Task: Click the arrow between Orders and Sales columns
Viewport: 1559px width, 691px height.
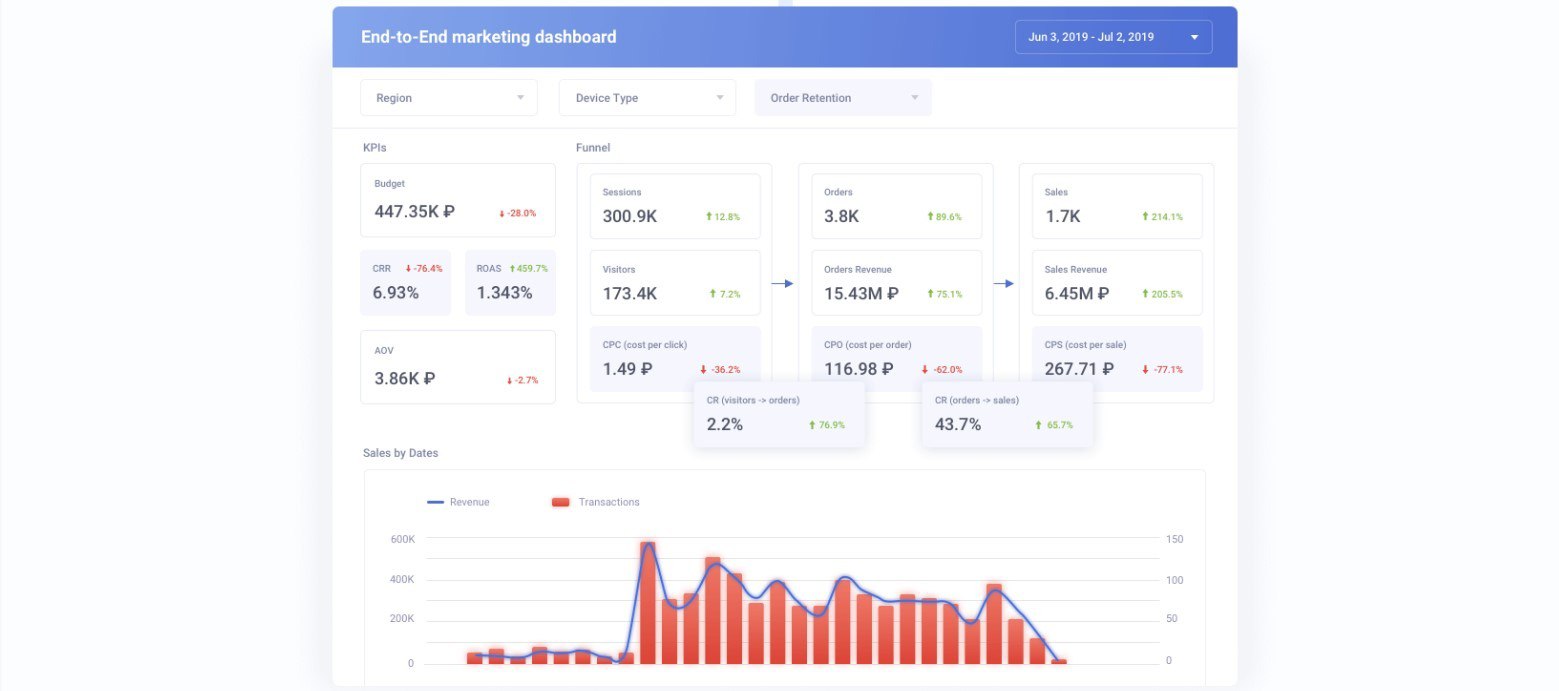Action: click(x=1003, y=284)
